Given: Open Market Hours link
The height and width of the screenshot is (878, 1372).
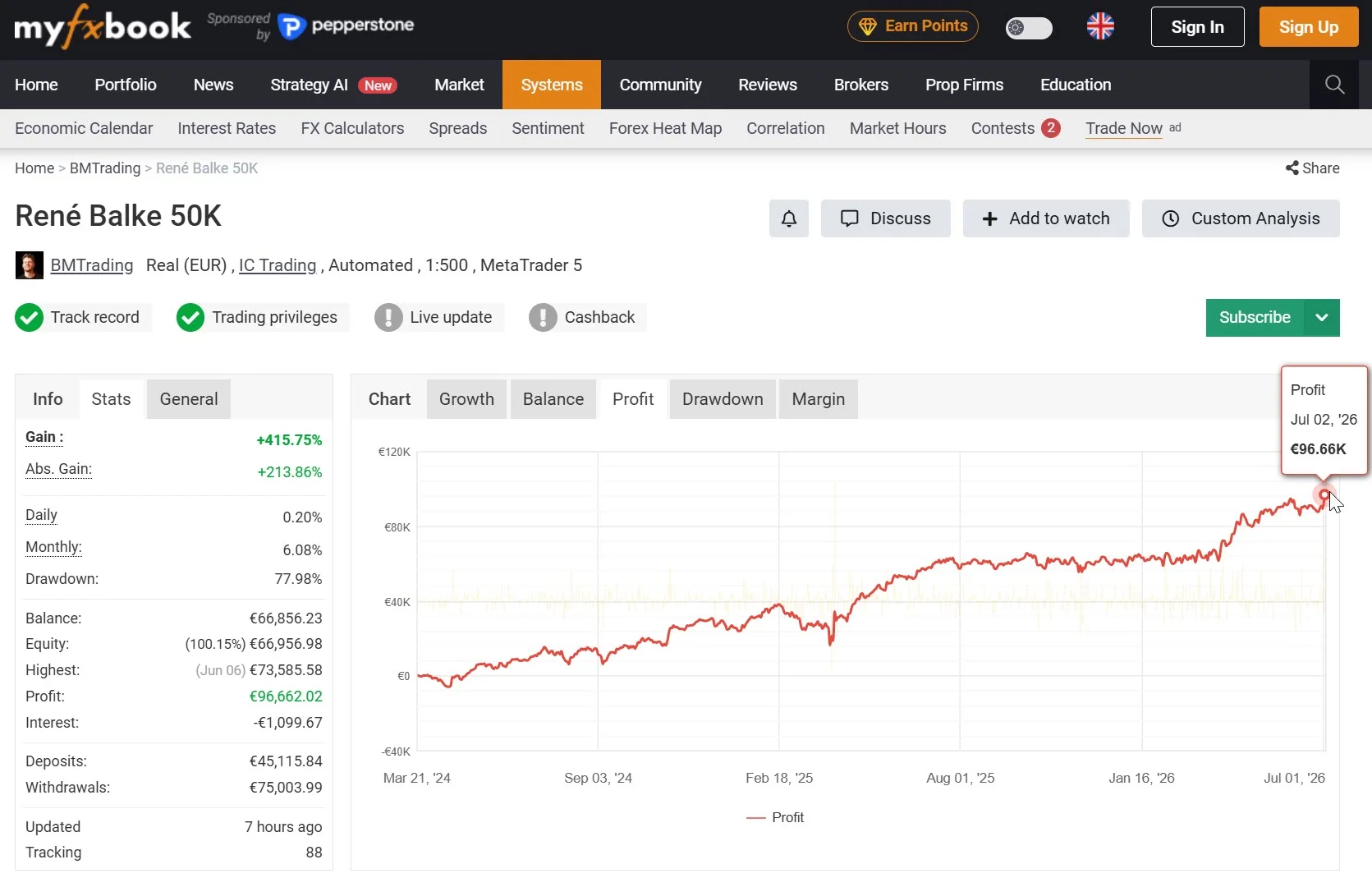Looking at the screenshot, I should pos(897,128).
